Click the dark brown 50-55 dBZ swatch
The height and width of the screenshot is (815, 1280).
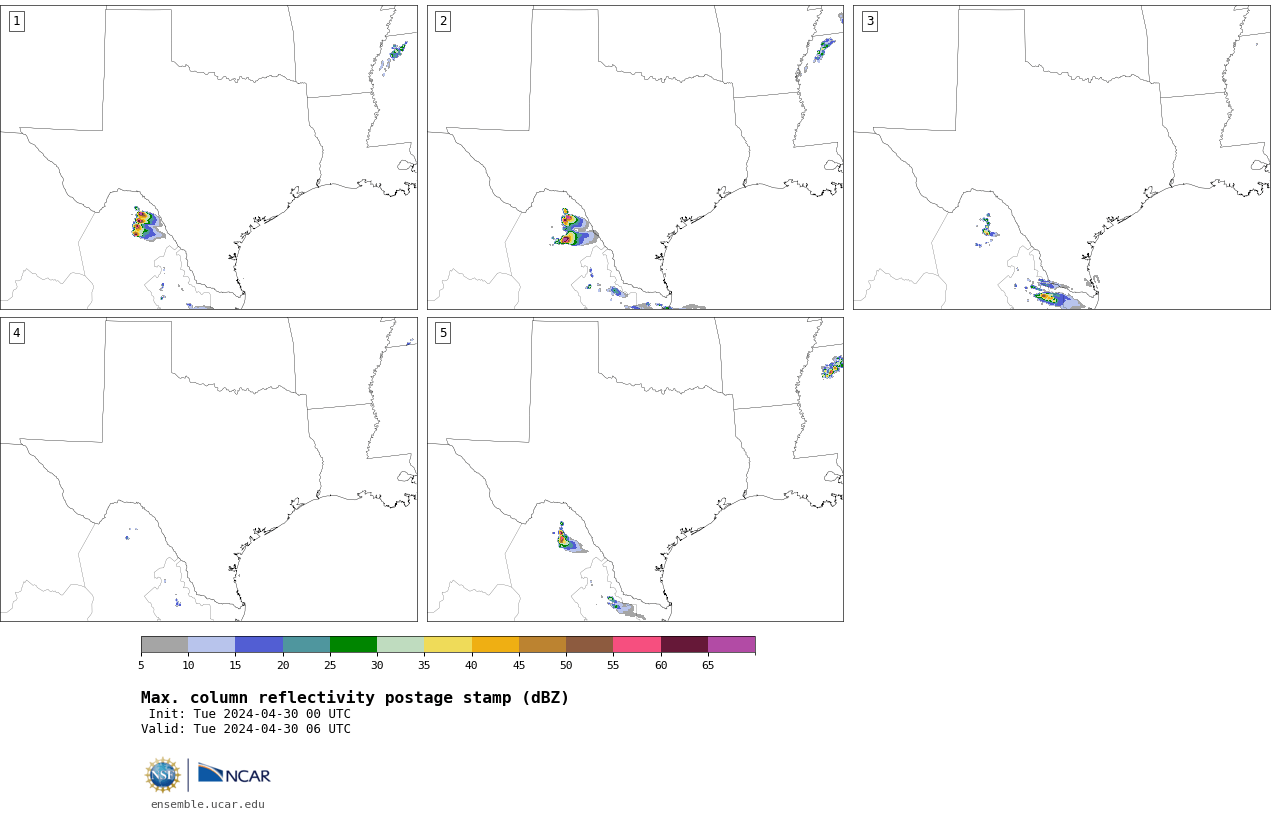pyautogui.click(x=589, y=644)
